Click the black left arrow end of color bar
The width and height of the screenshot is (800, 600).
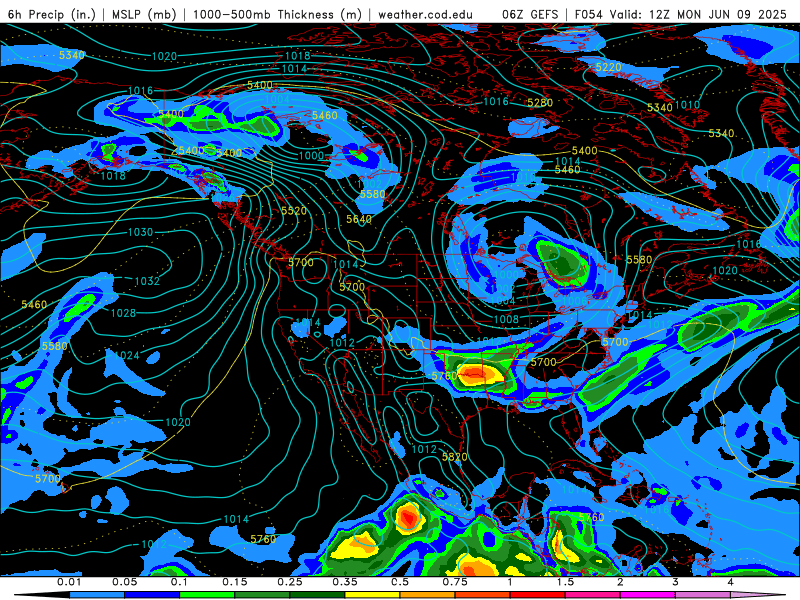[42, 595]
